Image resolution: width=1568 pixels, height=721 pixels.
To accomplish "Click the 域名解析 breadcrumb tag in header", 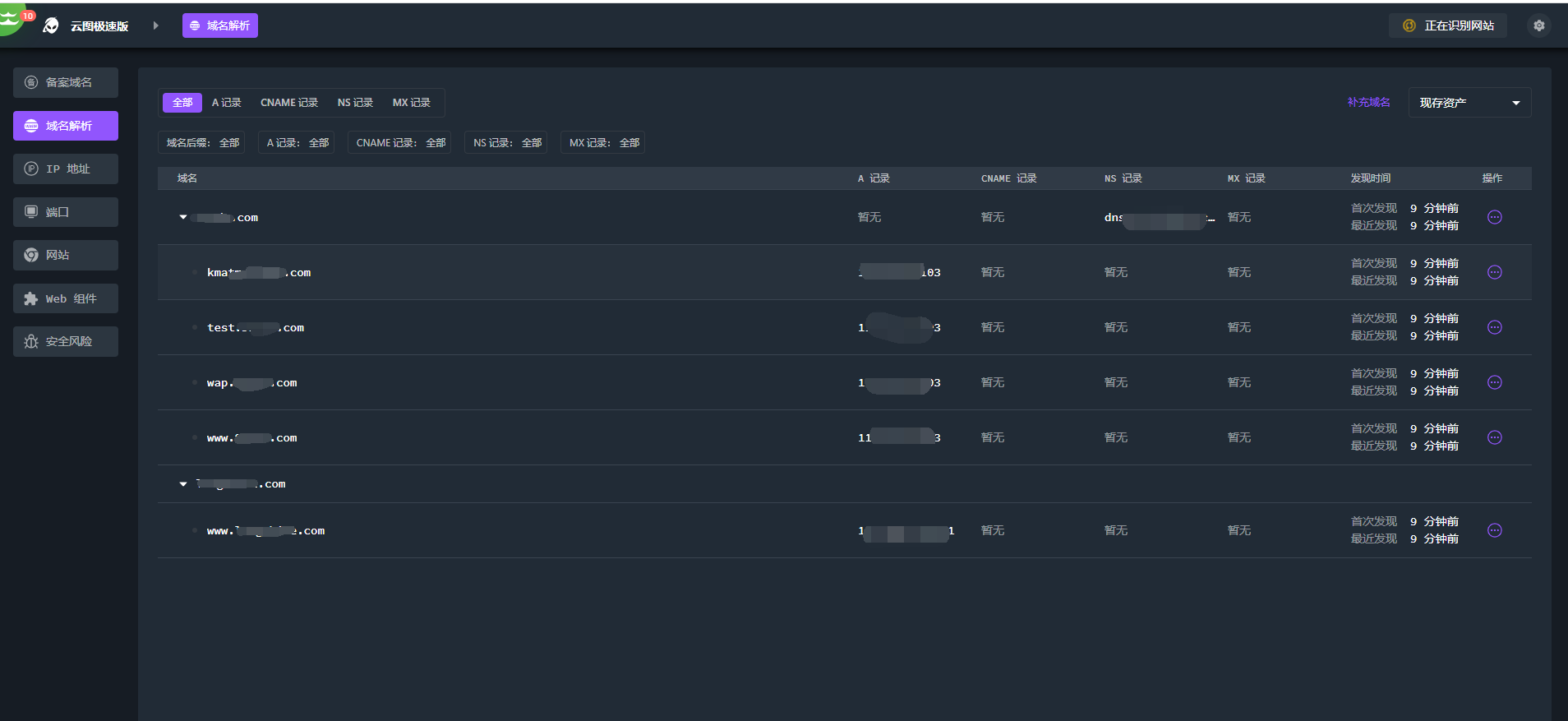I will tap(220, 25).
